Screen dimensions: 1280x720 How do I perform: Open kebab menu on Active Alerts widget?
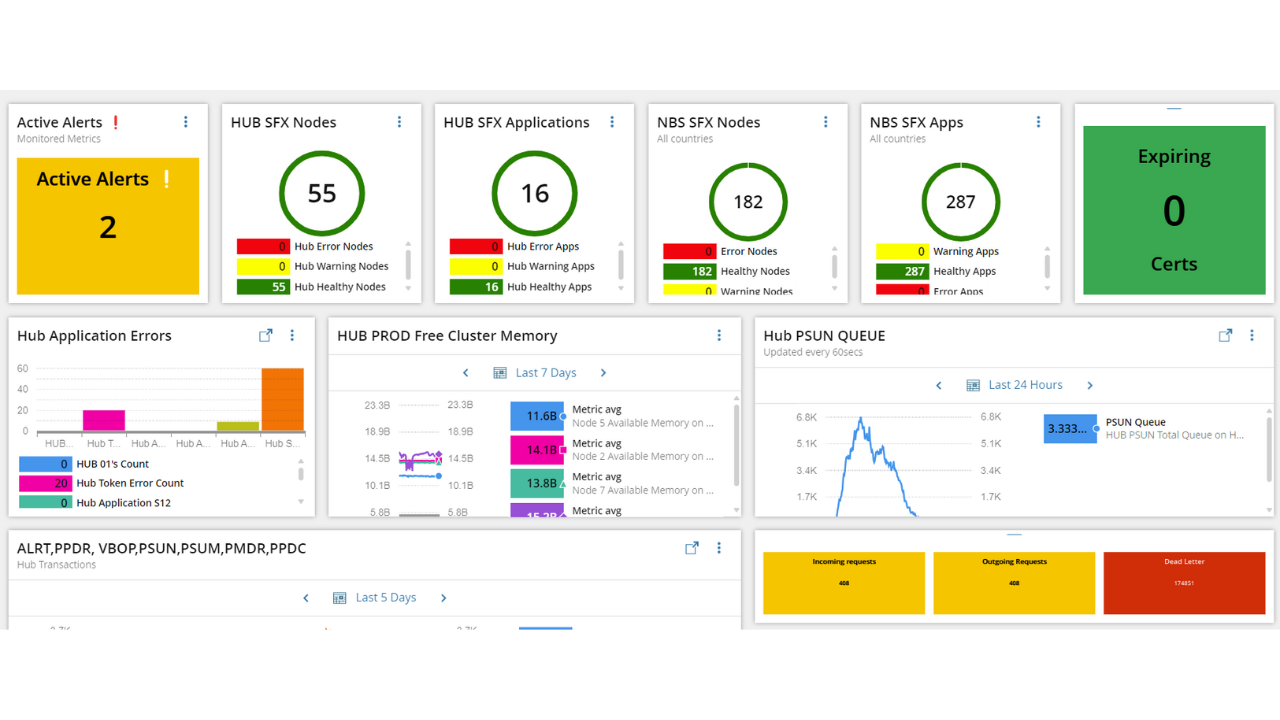(x=186, y=122)
